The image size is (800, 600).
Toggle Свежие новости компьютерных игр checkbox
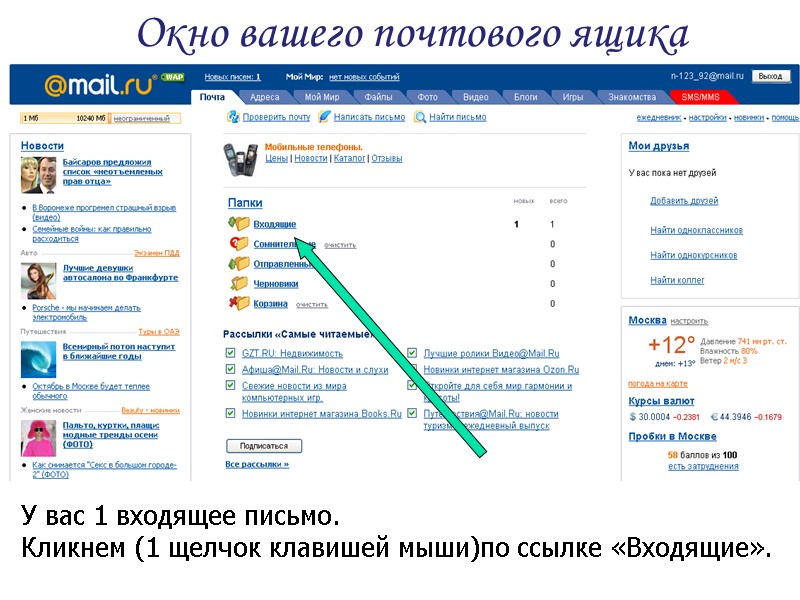(x=231, y=385)
